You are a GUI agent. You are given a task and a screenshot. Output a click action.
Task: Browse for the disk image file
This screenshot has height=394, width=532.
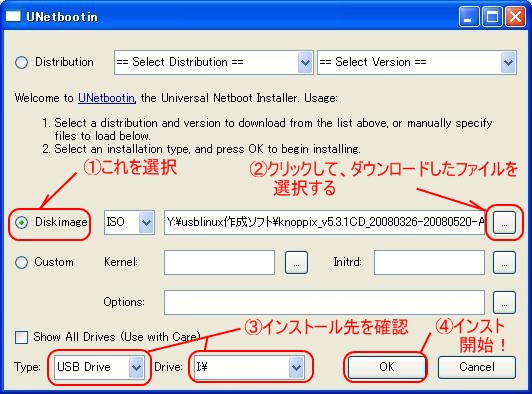504,223
